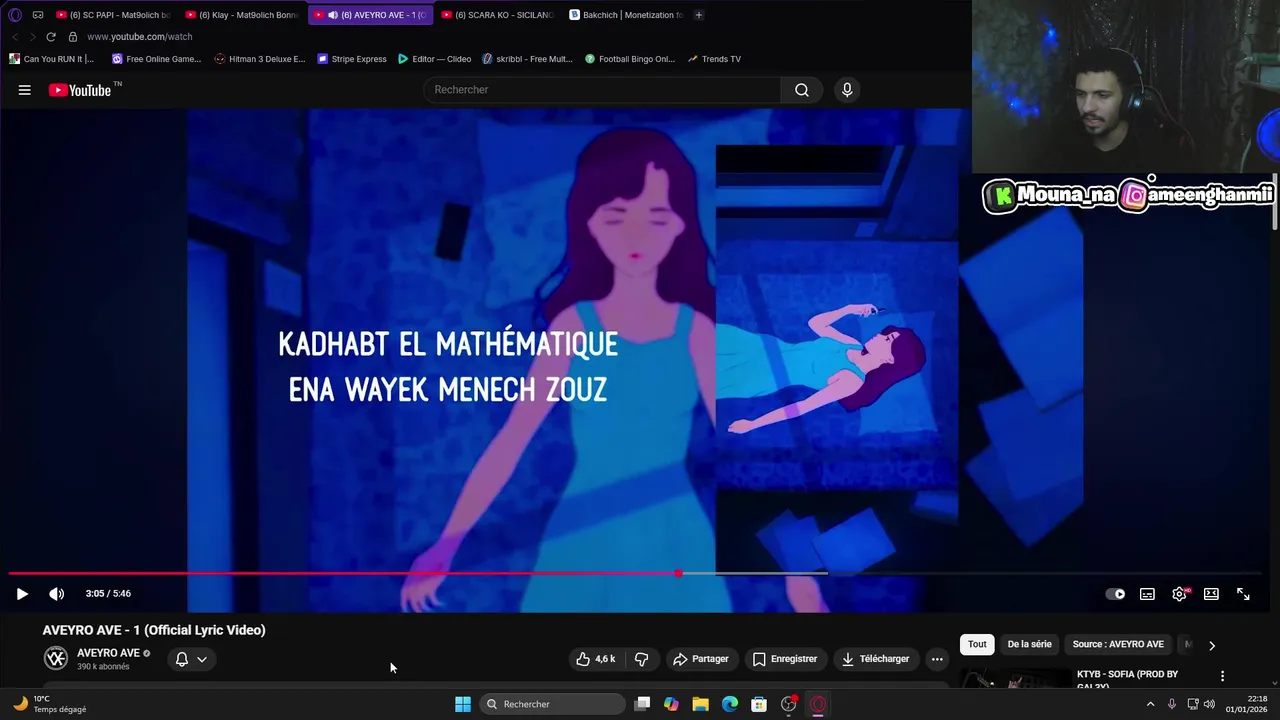Switch to Klay - Mat9olich browser tab
The height and width of the screenshot is (720, 1280).
pyautogui.click(x=243, y=15)
